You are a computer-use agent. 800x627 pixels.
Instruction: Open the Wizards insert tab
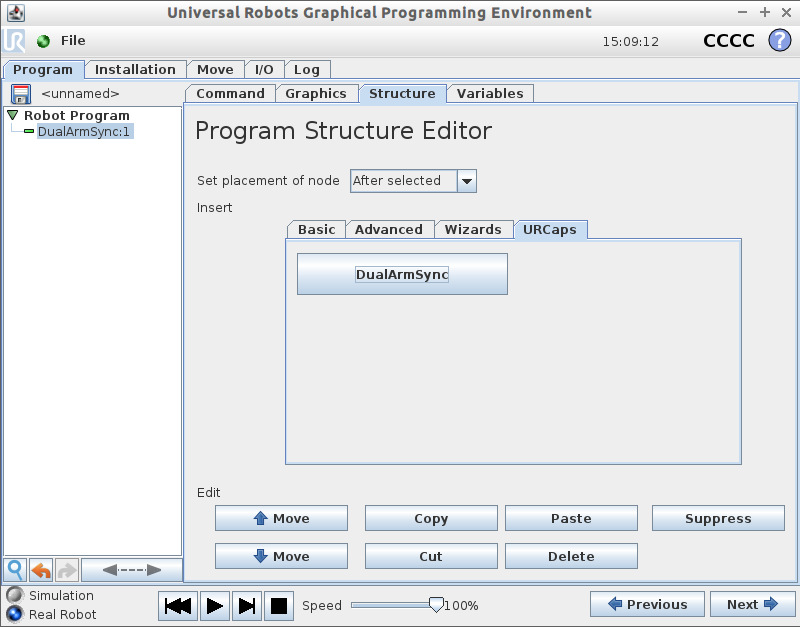click(x=473, y=229)
